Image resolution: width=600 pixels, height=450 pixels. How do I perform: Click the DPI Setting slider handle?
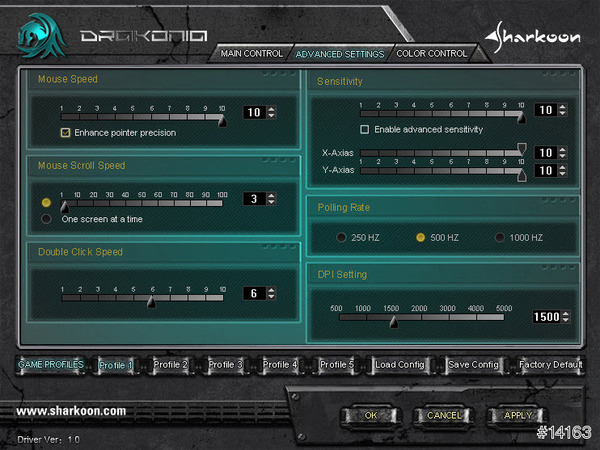coord(394,322)
